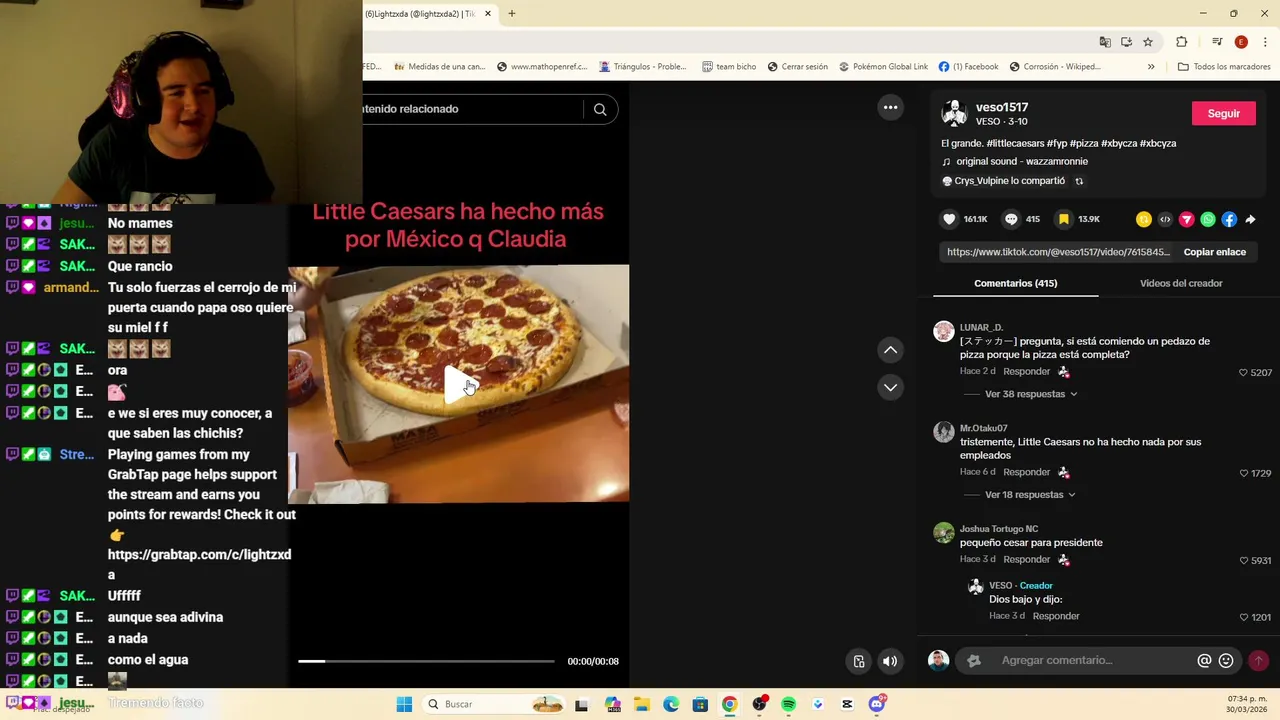The height and width of the screenshot is (720, 1280).
Task: Click Responder under Mr.Otaku07 comment
Action: [1026, 472]
